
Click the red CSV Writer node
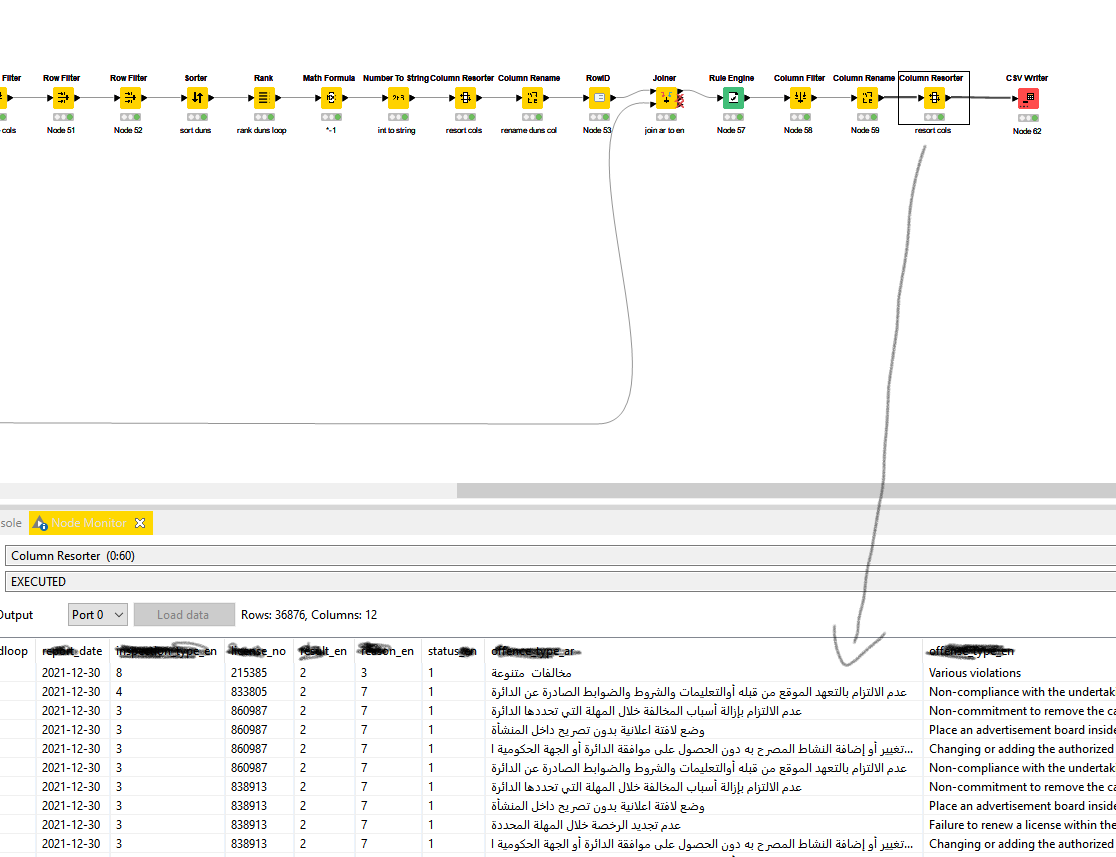click(x=1028, y=98)
